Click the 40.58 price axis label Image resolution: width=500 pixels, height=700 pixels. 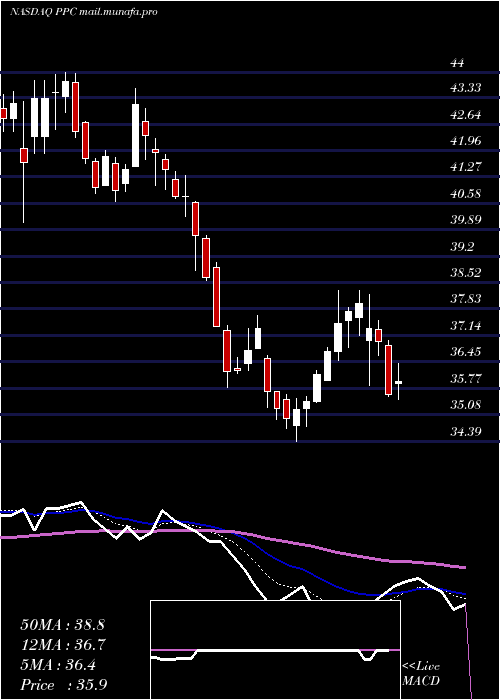[466, 194]
